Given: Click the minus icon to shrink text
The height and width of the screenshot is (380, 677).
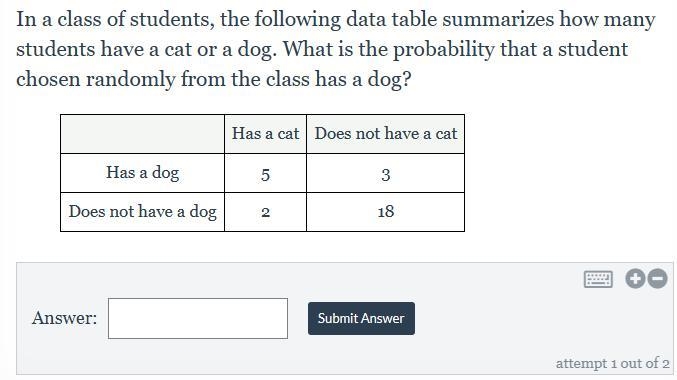Looking at the screenshot, I should pos(658,279).
